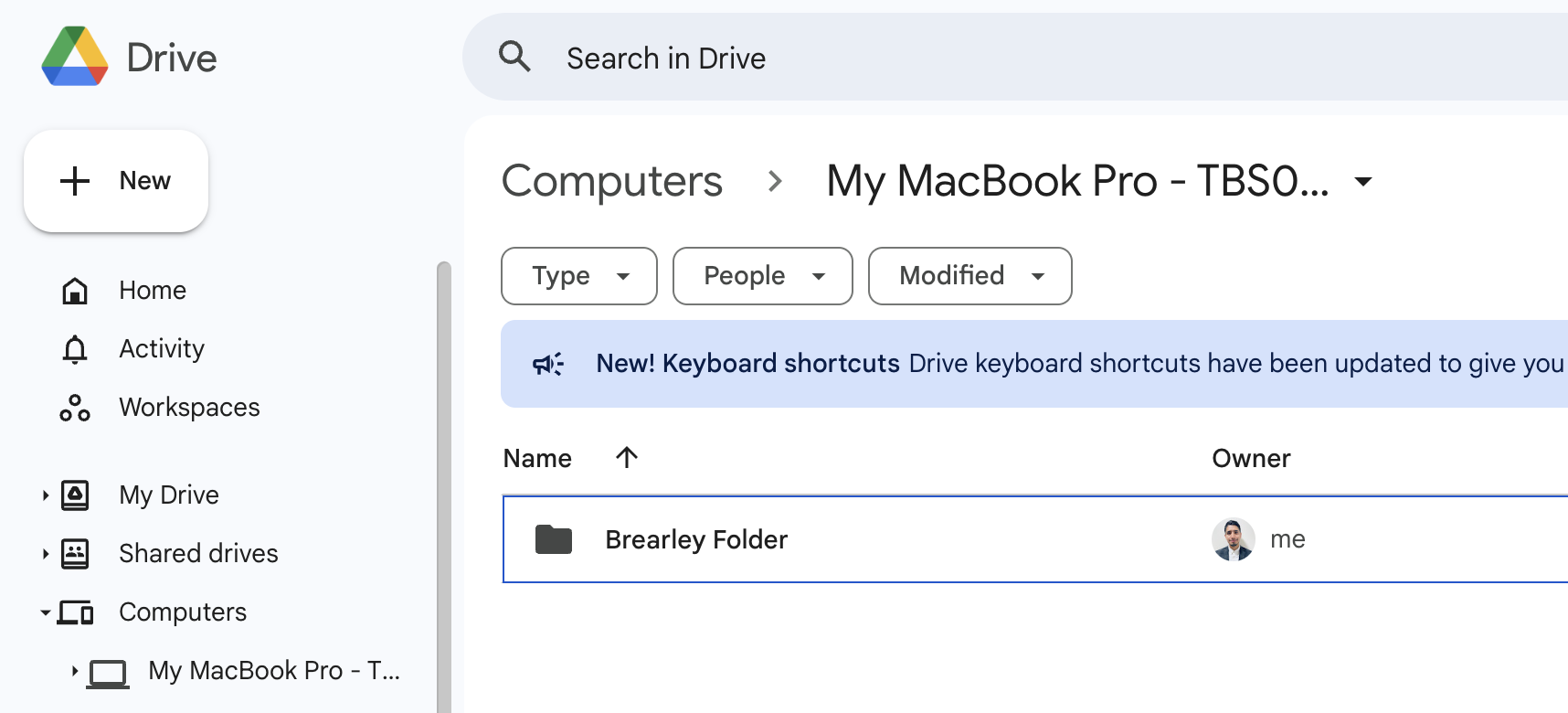Click the search magnifier icon
The height and width of the screenshot is (713, 1568).
(514, 57)
